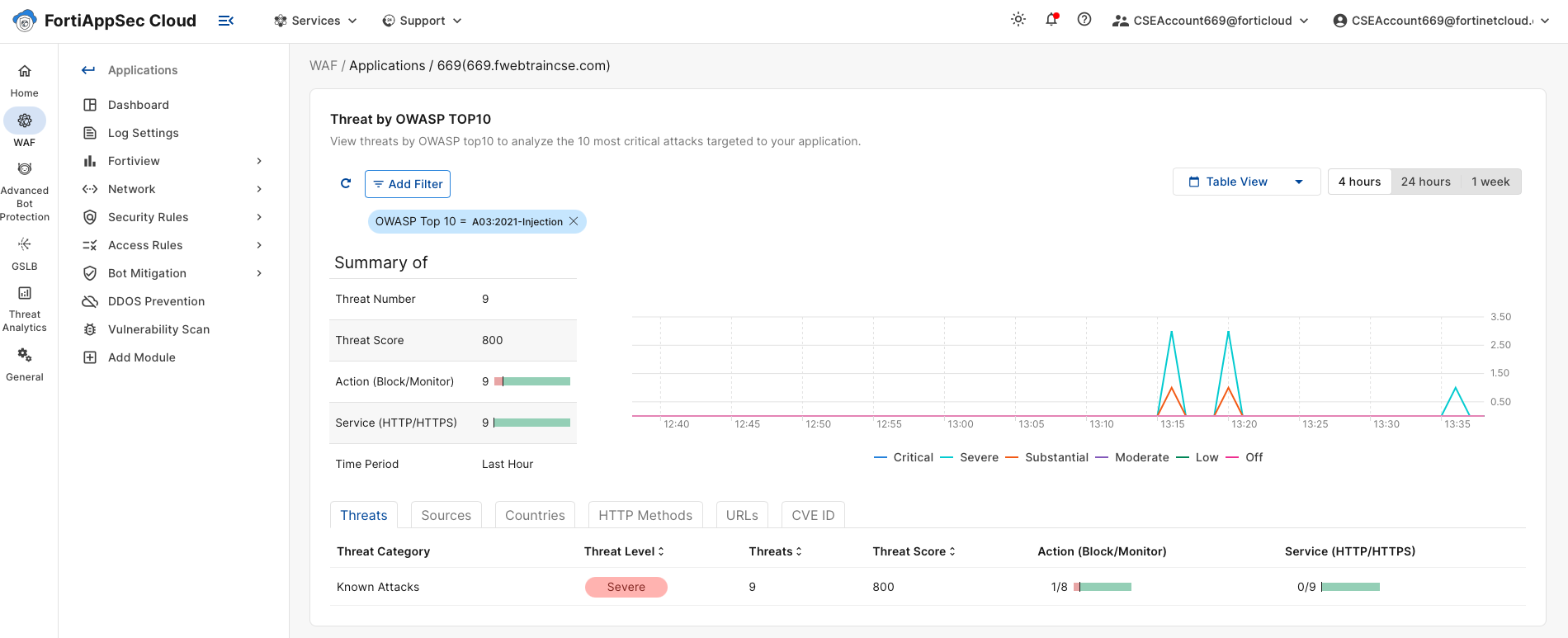Select the 24 hours time range
The image size is (1568, 638).
(1426, 182)
